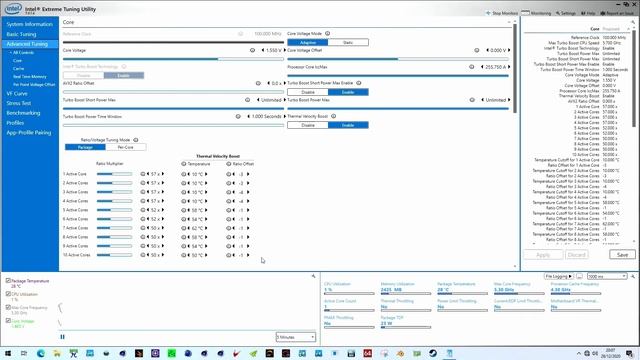Viewport: 640px width, 360px height.
Task: Select Cache under All Controls
Action: coord(19,69)
